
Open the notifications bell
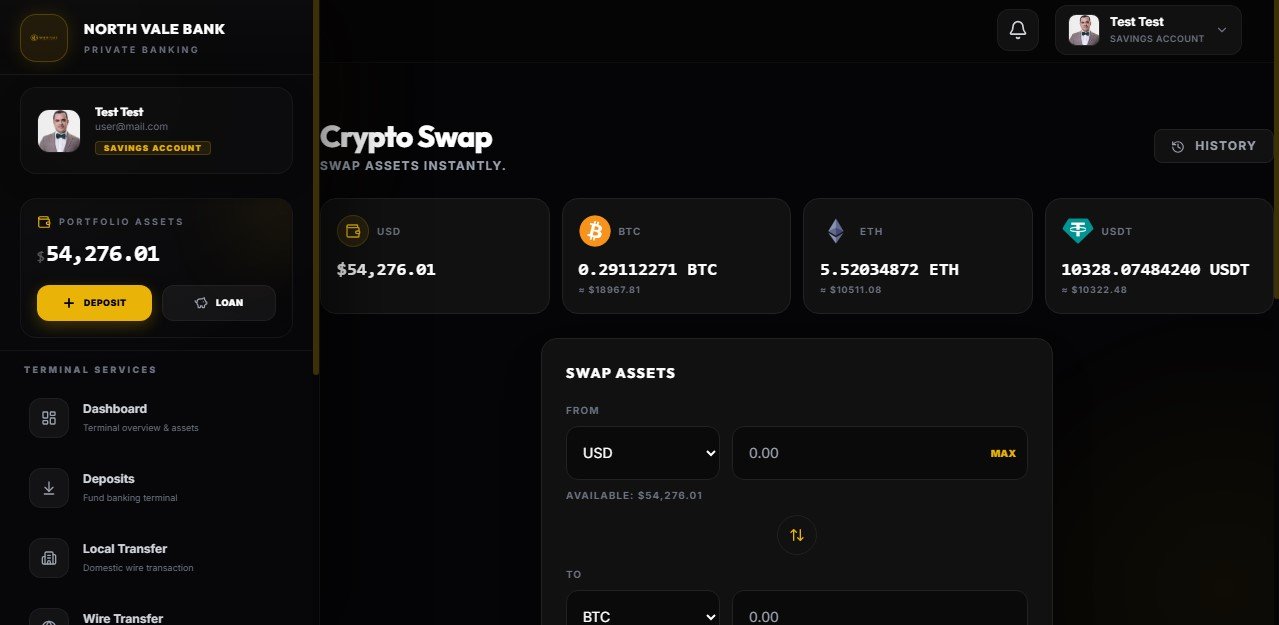click(x=1018, y=30)
